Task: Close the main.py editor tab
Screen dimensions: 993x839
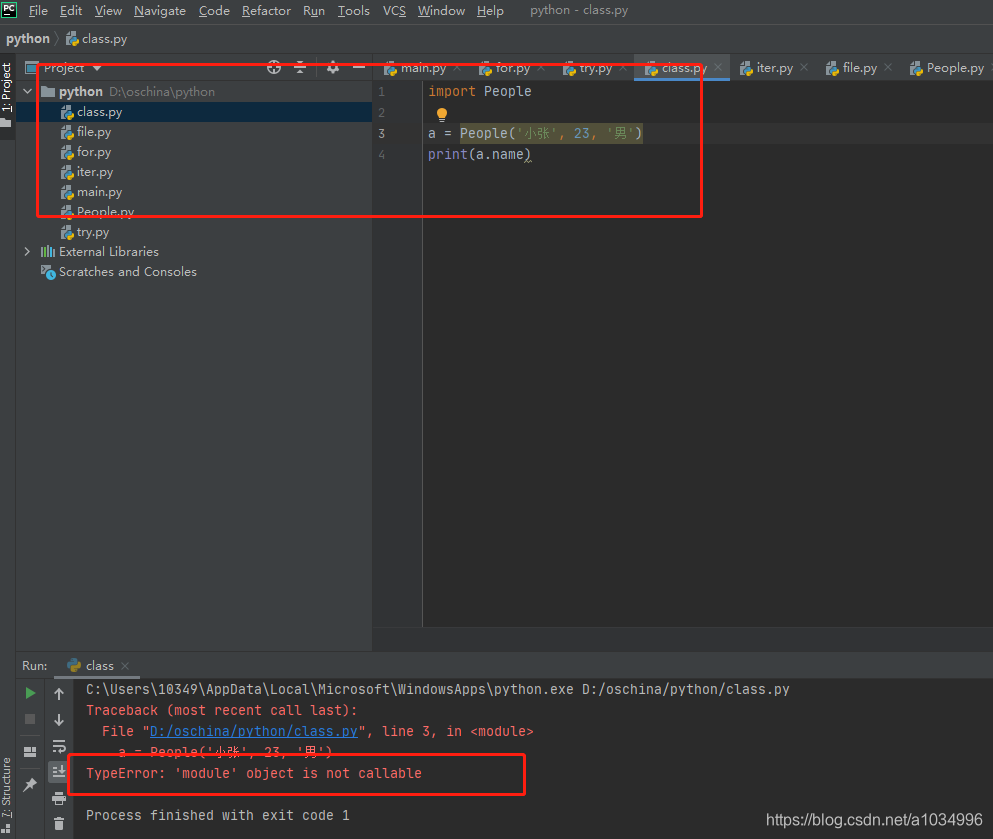Action: (x=457, y=67)
